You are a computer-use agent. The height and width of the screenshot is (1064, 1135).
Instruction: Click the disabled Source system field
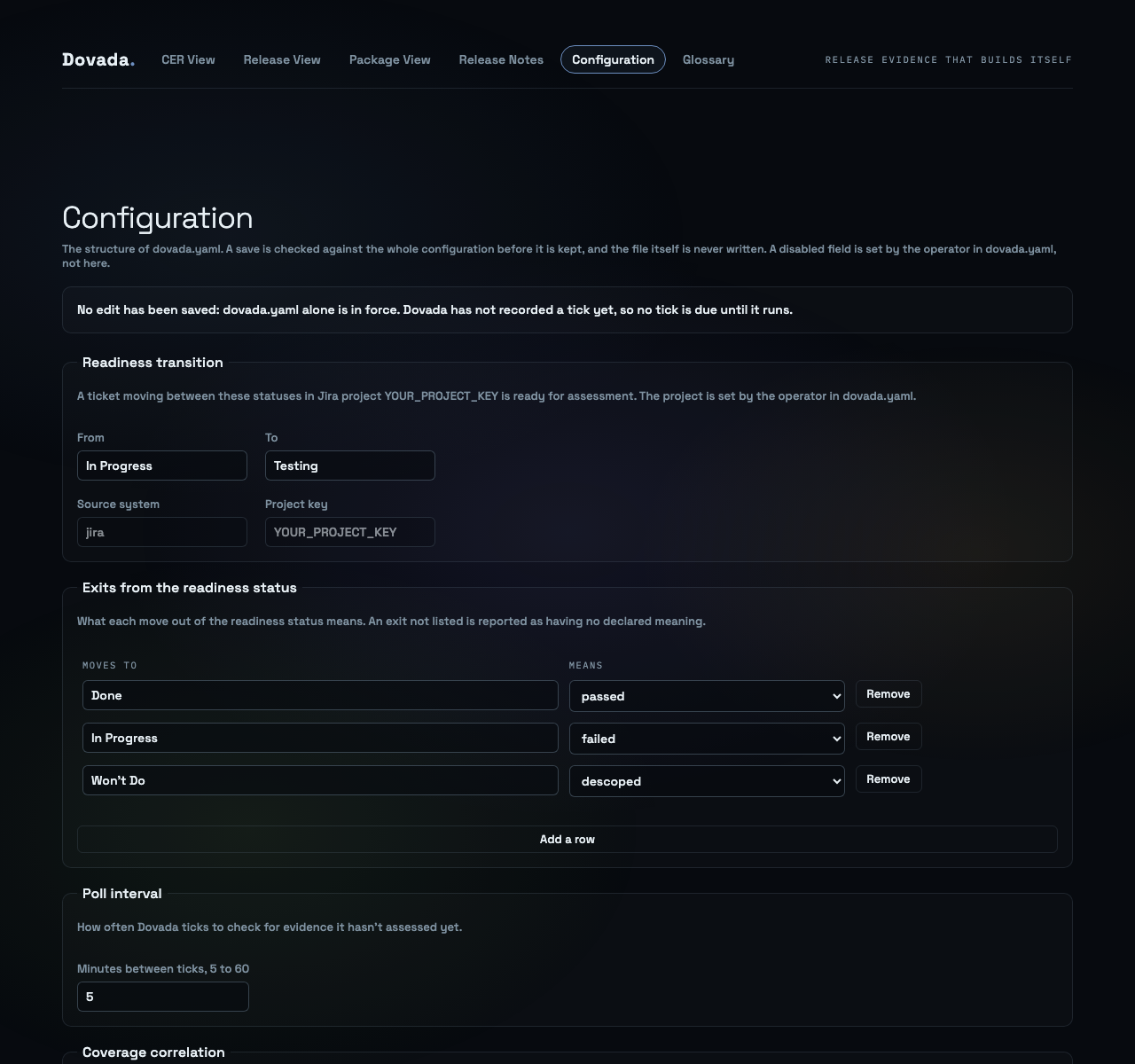[x=162, y=532]
